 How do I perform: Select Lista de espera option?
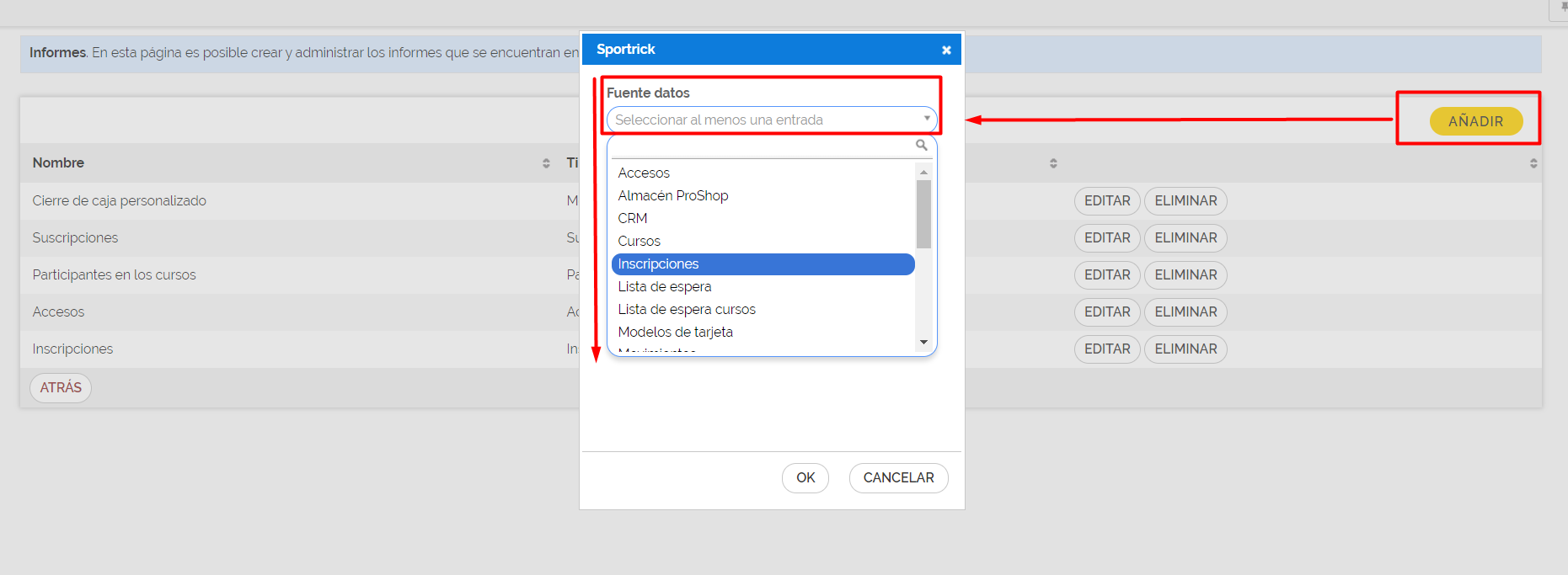click(x=763, y=286)
